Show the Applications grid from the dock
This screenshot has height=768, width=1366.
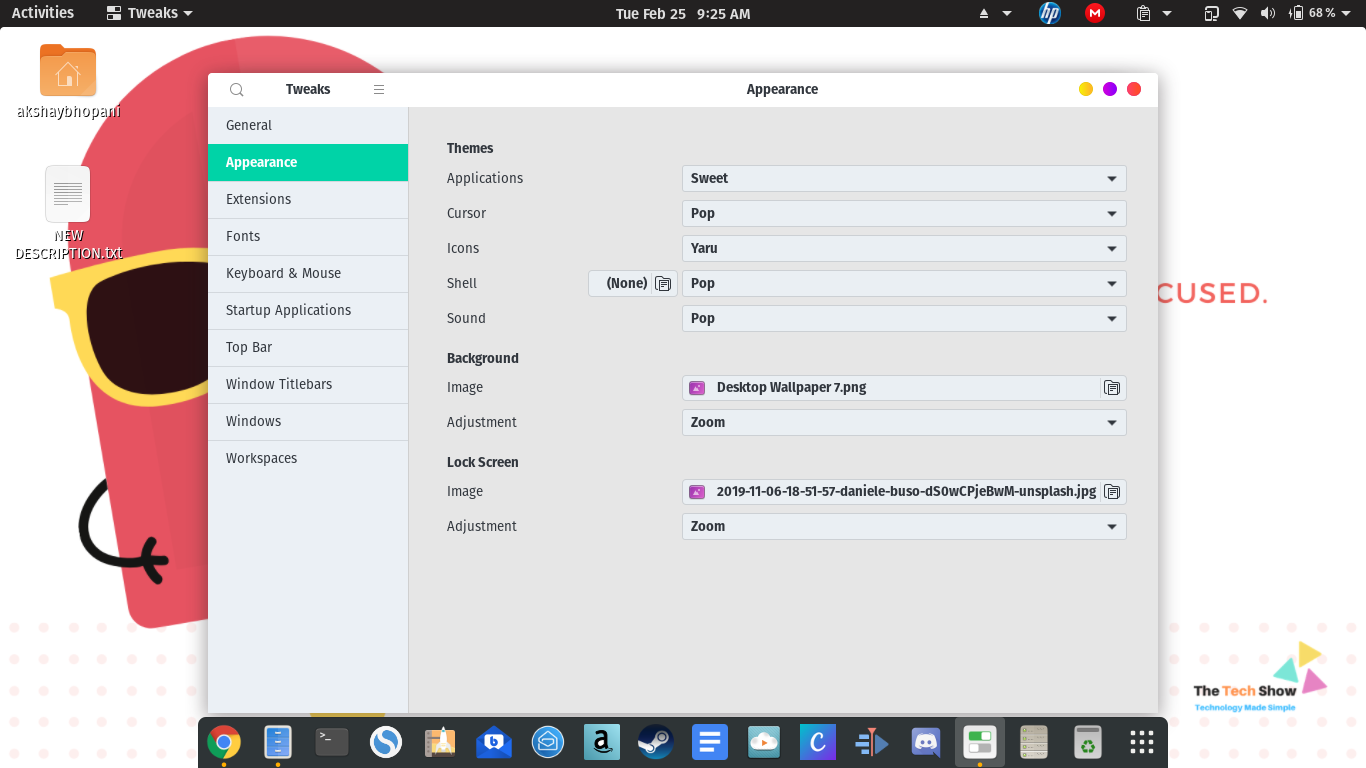(1141, 742)
